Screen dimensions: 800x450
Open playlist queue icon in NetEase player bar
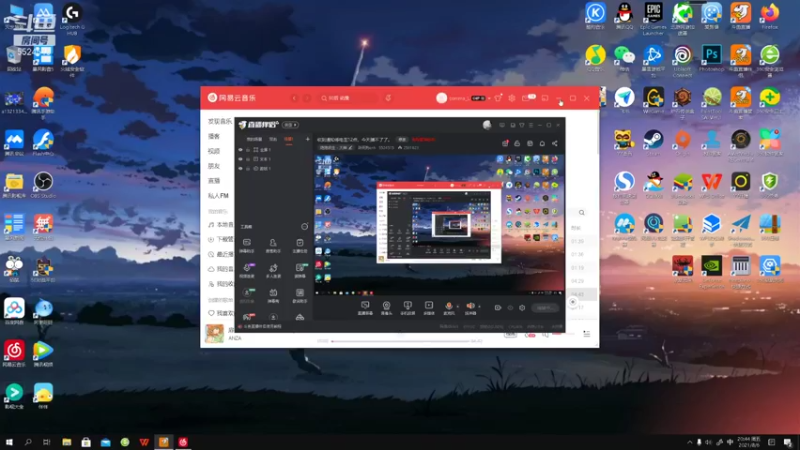pyautogui.click(x=587, y=334)
